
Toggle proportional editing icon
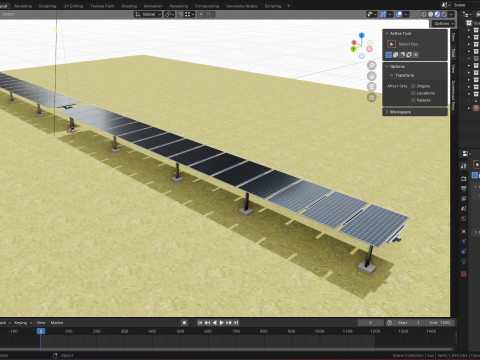click(201, 14)
